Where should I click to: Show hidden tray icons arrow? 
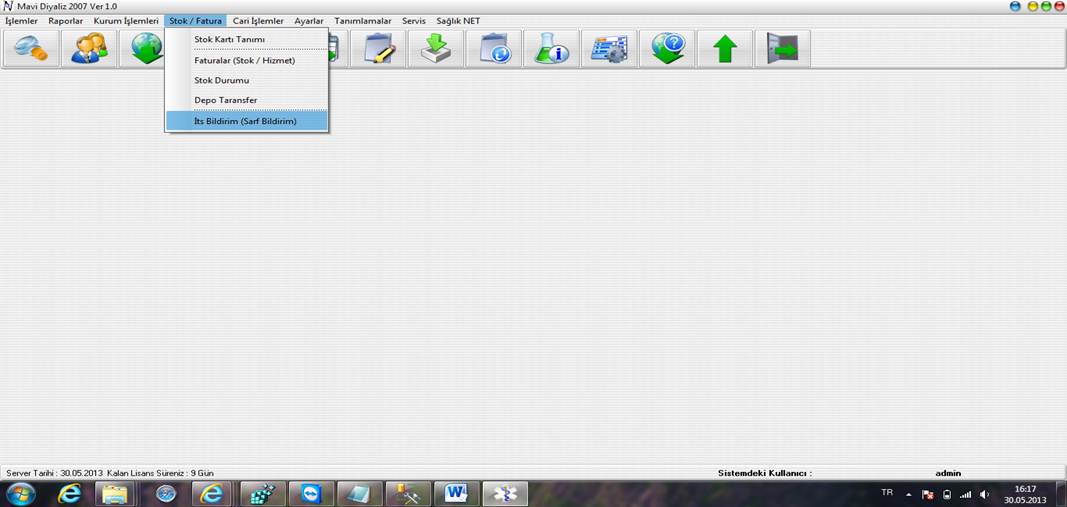pyautogui.click(x=908, y=494)
